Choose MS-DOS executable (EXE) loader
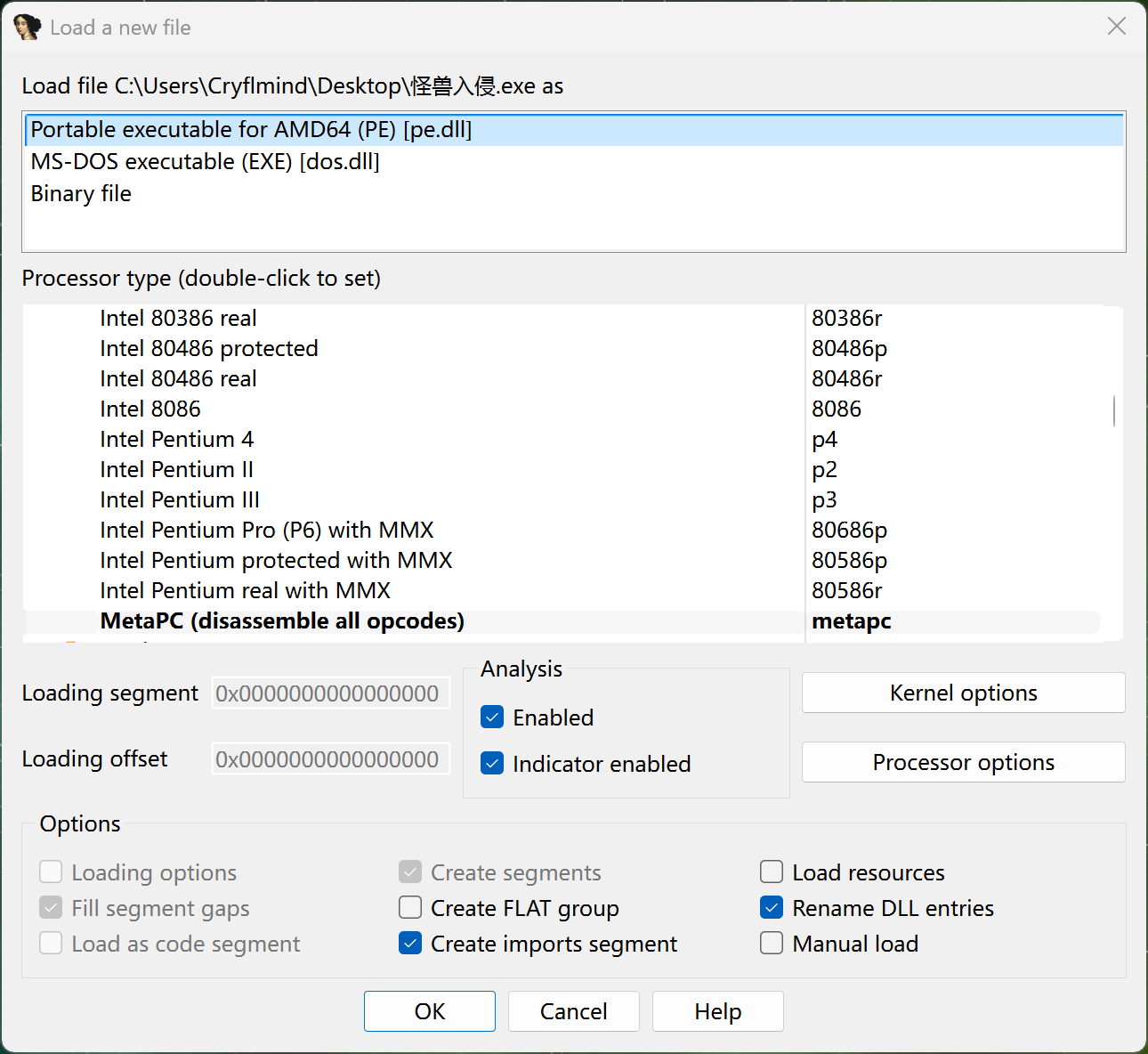 click(205, 162)
